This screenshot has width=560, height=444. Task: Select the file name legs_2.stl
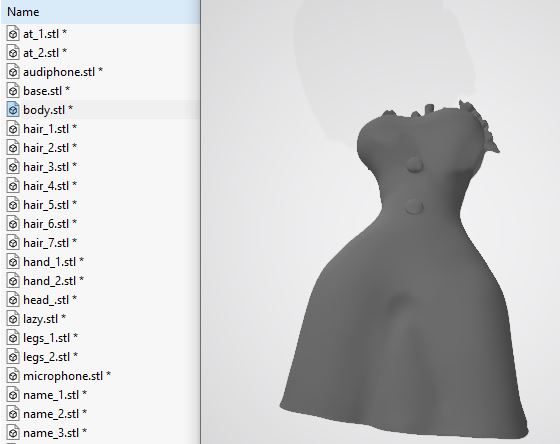[50, 357]
